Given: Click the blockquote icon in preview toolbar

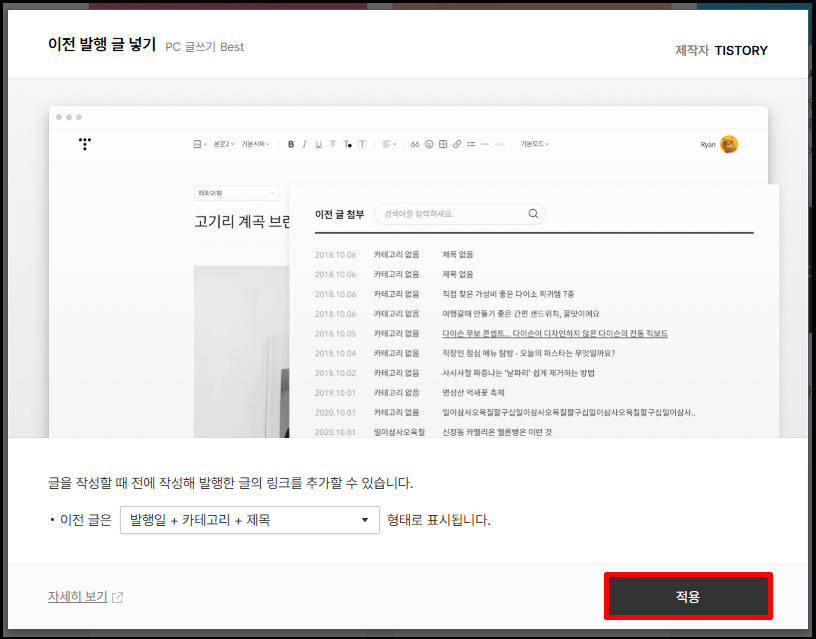Looking at the screenshot, I should [x=415, y=144].
